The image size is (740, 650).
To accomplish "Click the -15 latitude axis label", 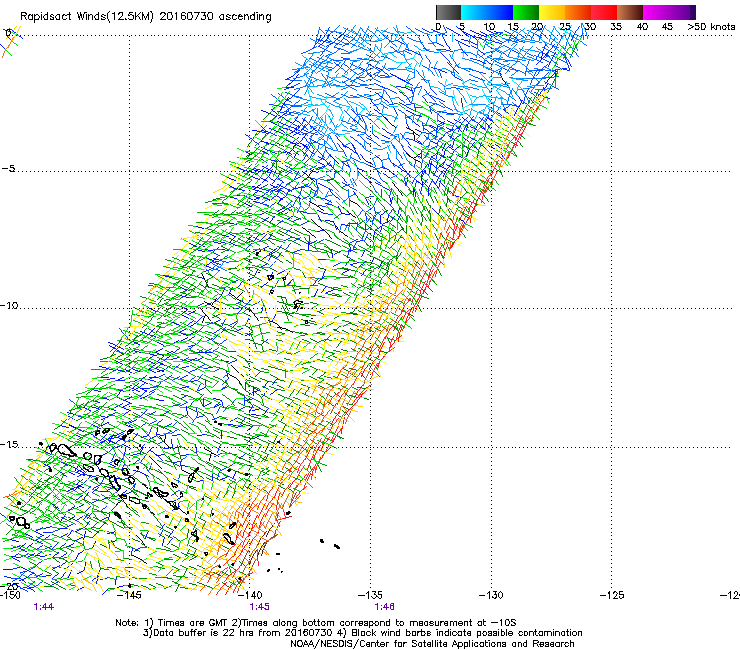I will [x=9, y=444].
